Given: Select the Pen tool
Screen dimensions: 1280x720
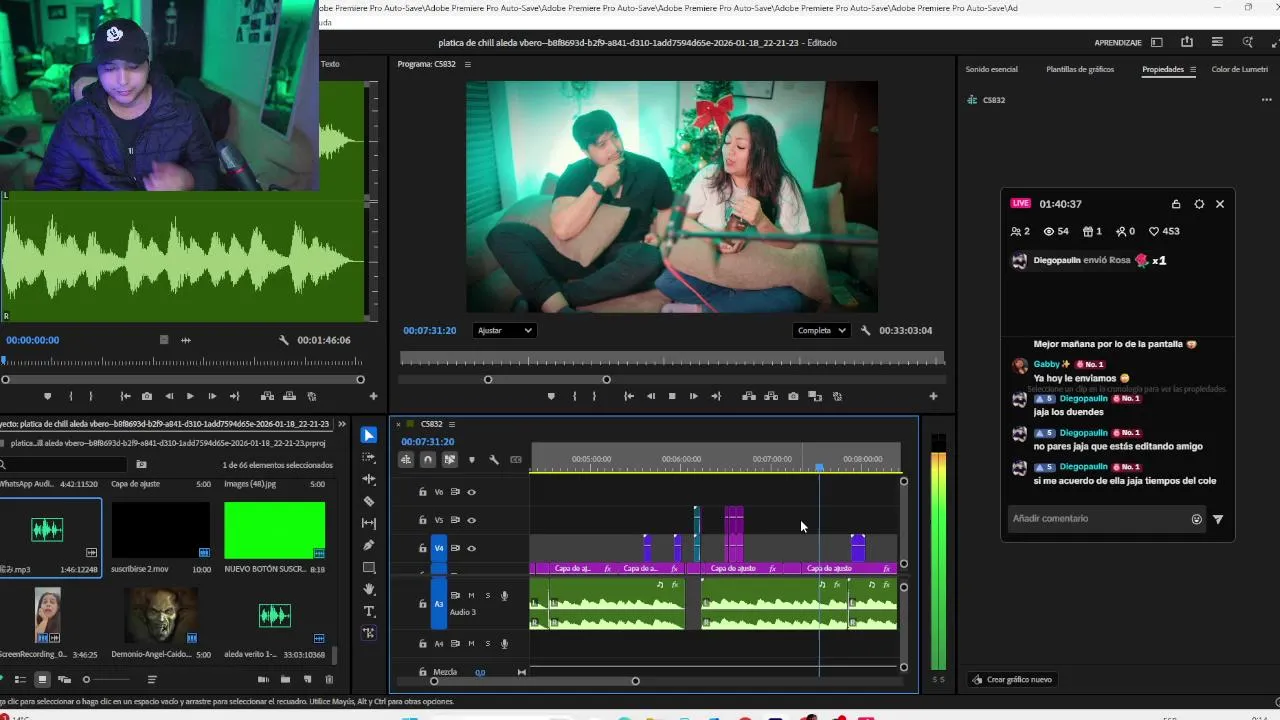Looking at the screenshot, I should coord(369,545).
